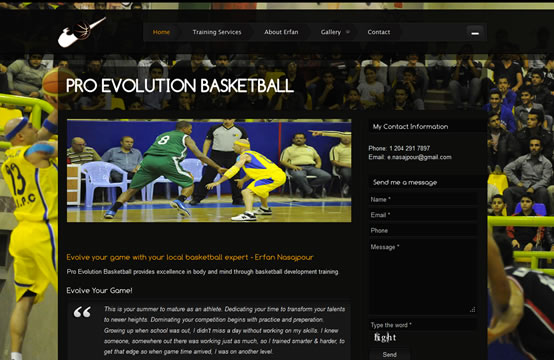The height and width of the screenshot is (360, 554).
Task: Select the Phone input field
Action: [x=423, y=231]
